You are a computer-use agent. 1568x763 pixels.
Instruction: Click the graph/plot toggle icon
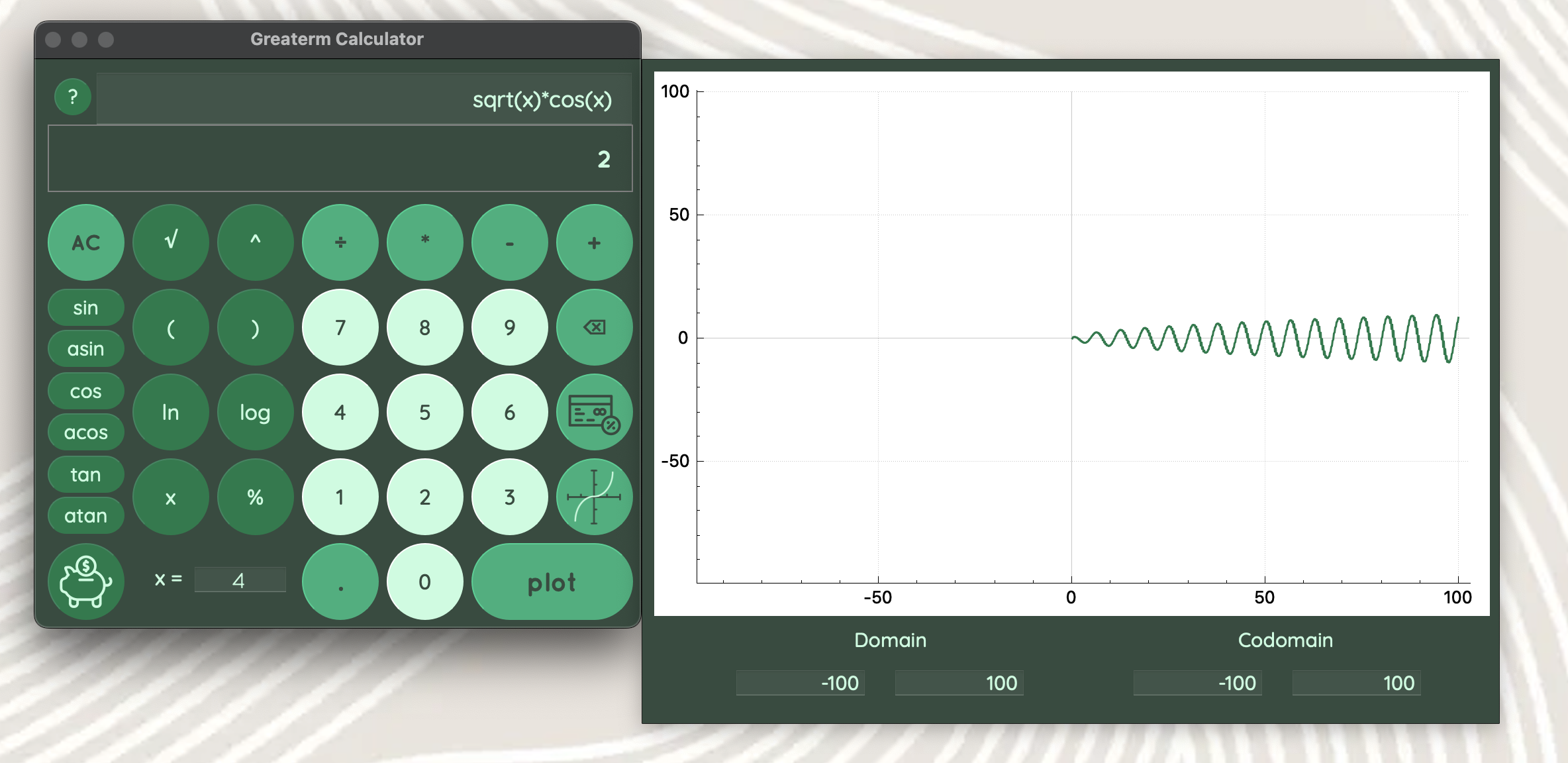pos(595,497)
